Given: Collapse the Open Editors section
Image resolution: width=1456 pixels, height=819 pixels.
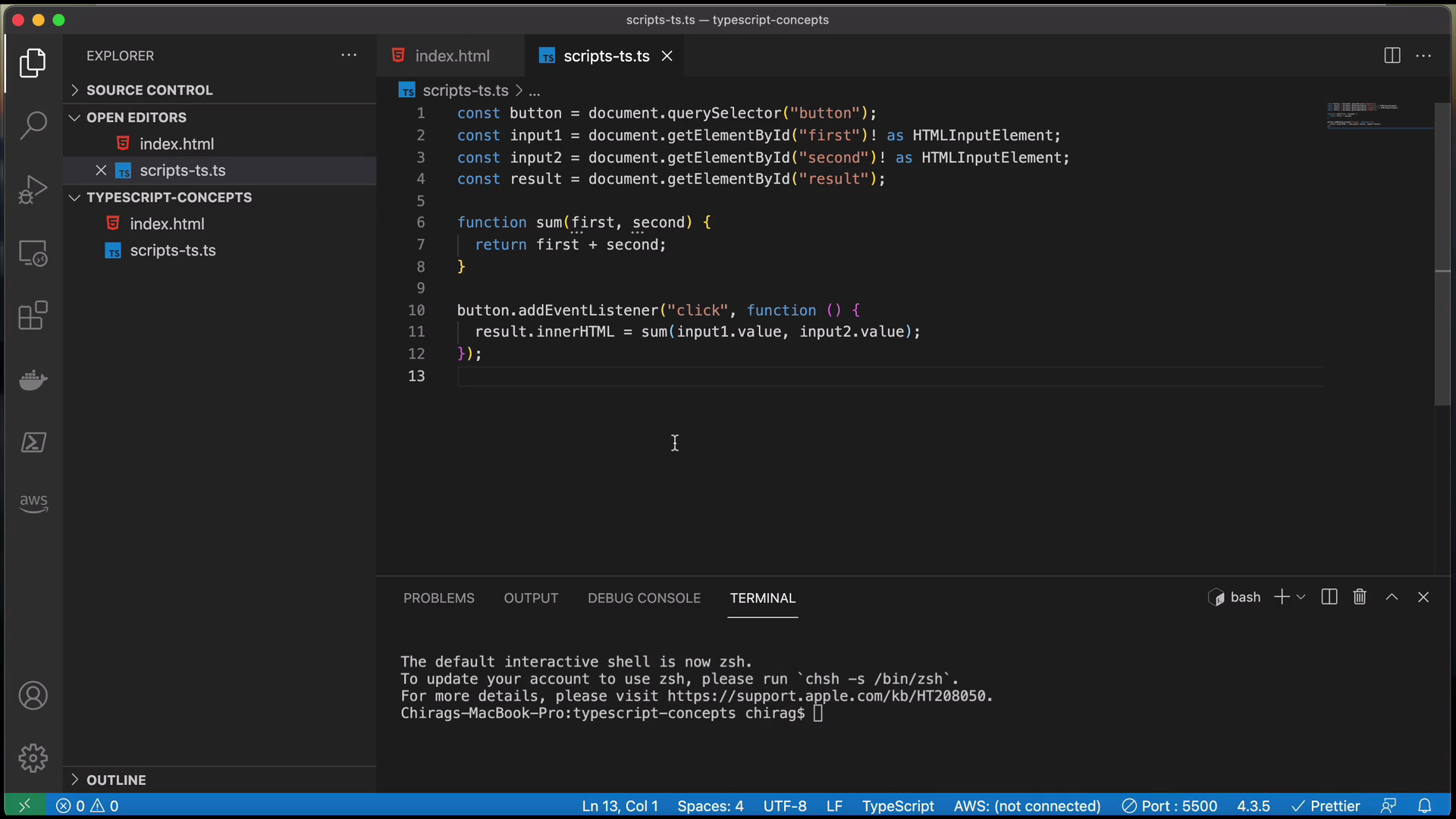Looking at the screenshot, I should coord(220,118).
